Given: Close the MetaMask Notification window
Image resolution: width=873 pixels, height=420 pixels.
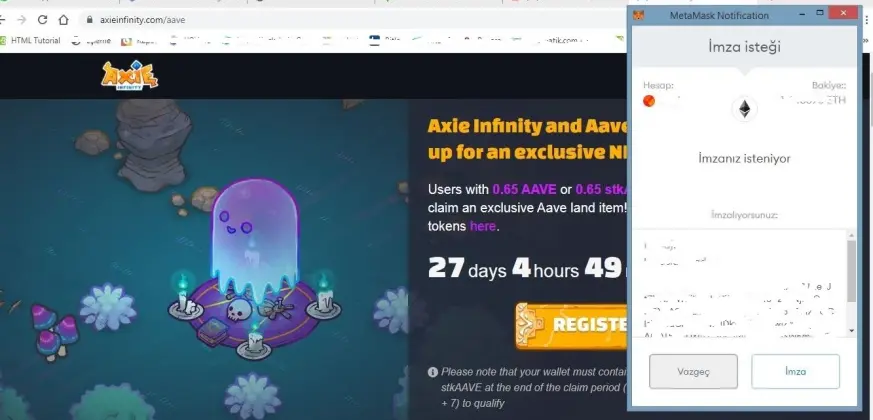Looking at the screenshot, I should point(843,13).
